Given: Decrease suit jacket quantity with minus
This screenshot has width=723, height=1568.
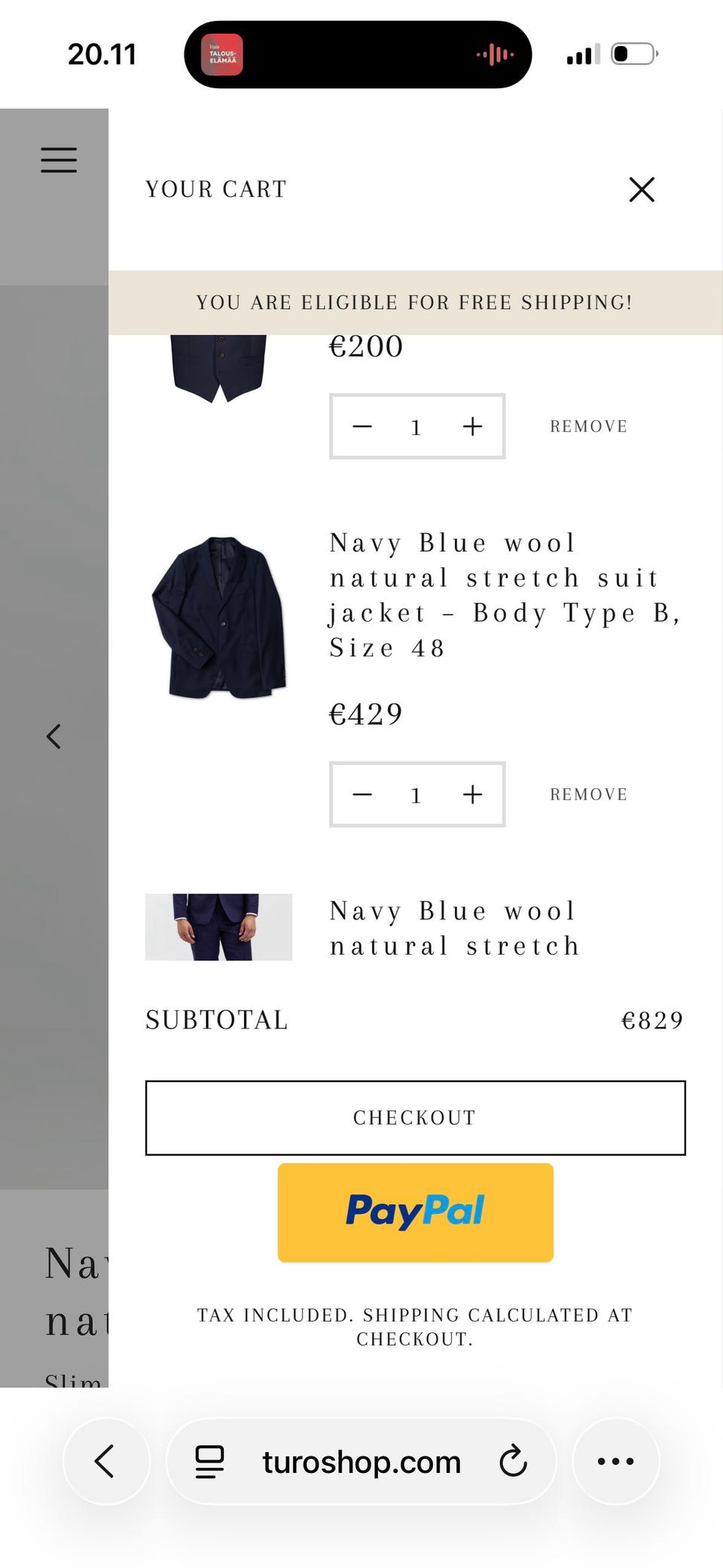Looking at the screenshot, I should tap(362, 794).
